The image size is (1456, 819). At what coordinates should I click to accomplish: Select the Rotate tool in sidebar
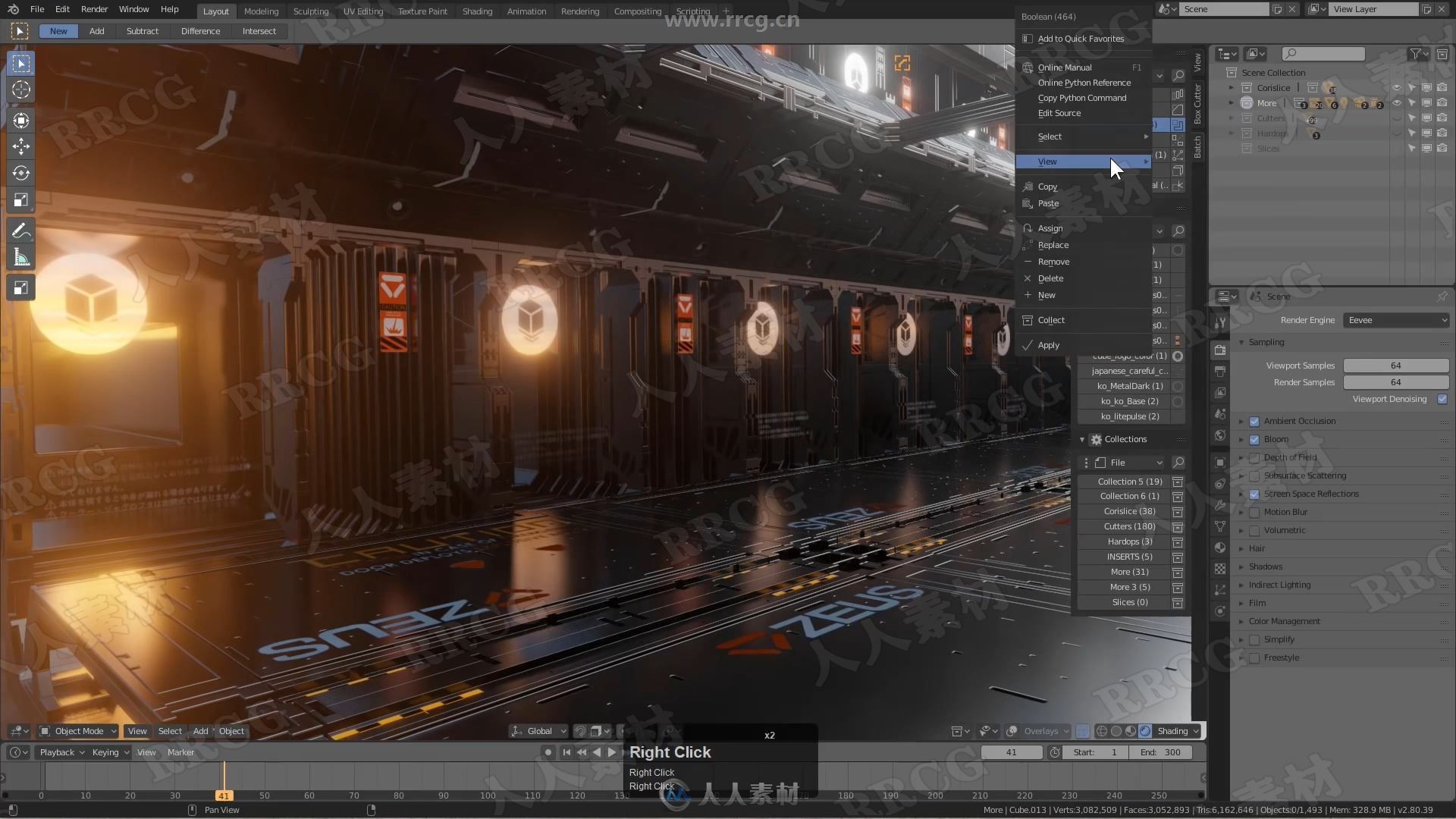pyautogui.click(x=22, y=172)
